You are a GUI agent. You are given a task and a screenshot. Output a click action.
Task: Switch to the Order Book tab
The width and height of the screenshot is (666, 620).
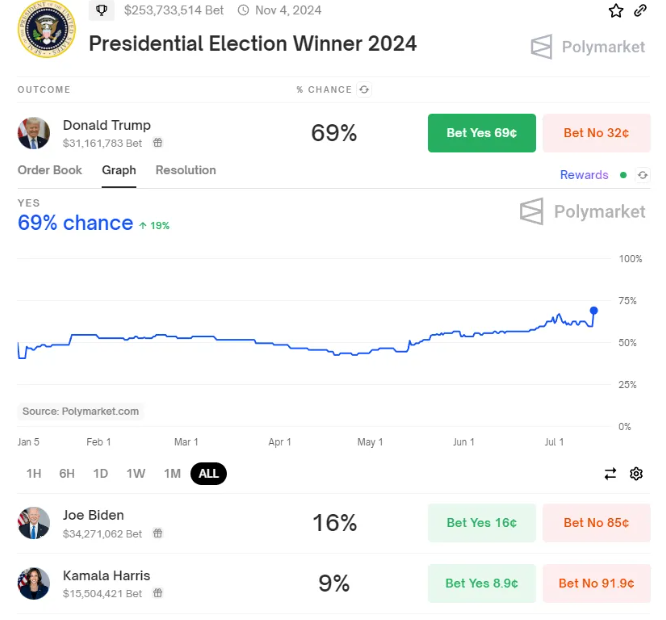(x=50, y=170)
